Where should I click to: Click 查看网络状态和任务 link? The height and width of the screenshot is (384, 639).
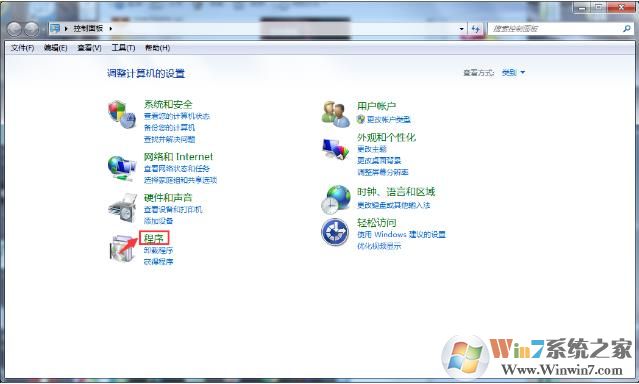tap(177, 168)
